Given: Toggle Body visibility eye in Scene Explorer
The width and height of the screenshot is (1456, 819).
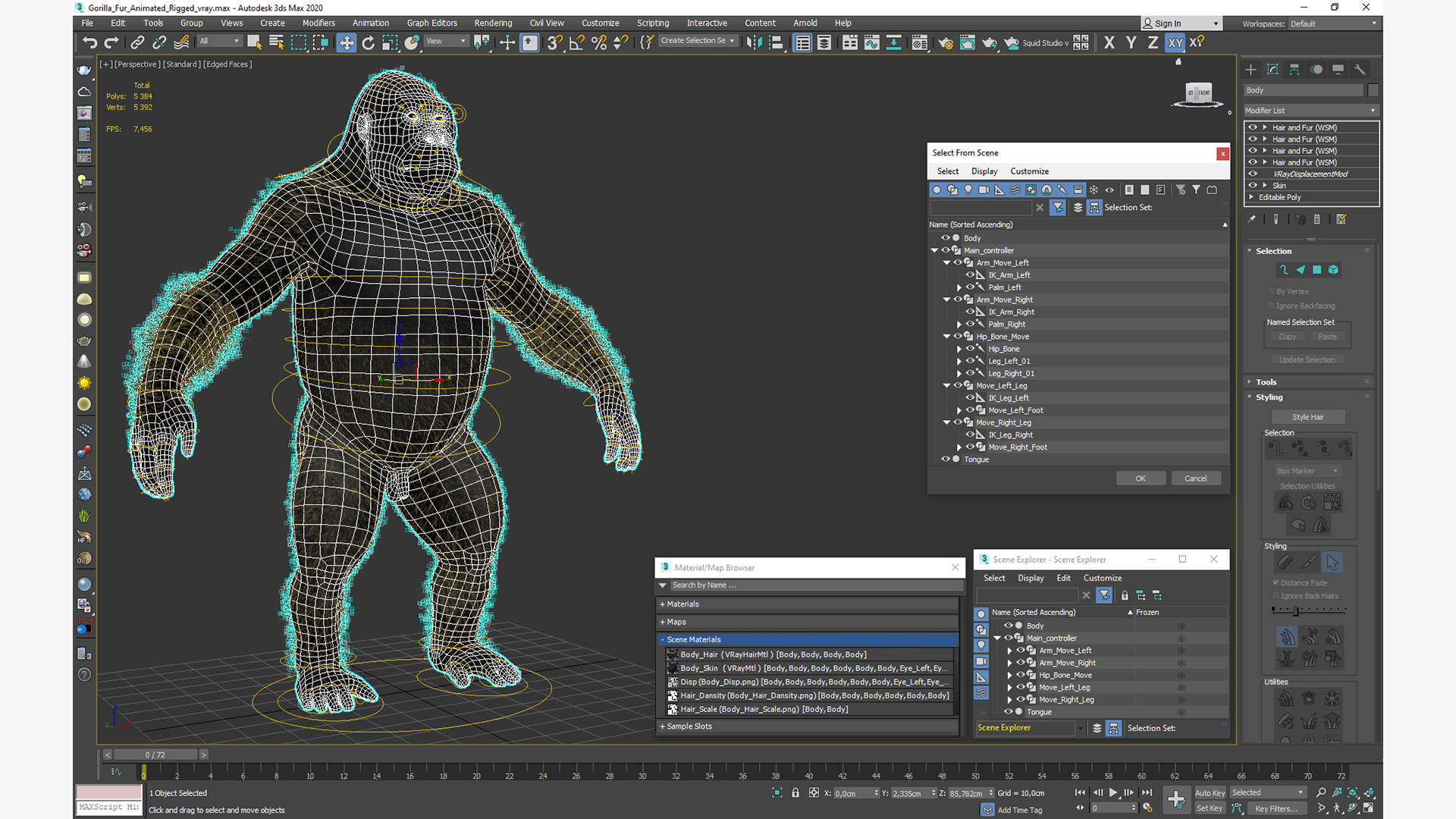Looking at the screenshot, I should 1008,626.
